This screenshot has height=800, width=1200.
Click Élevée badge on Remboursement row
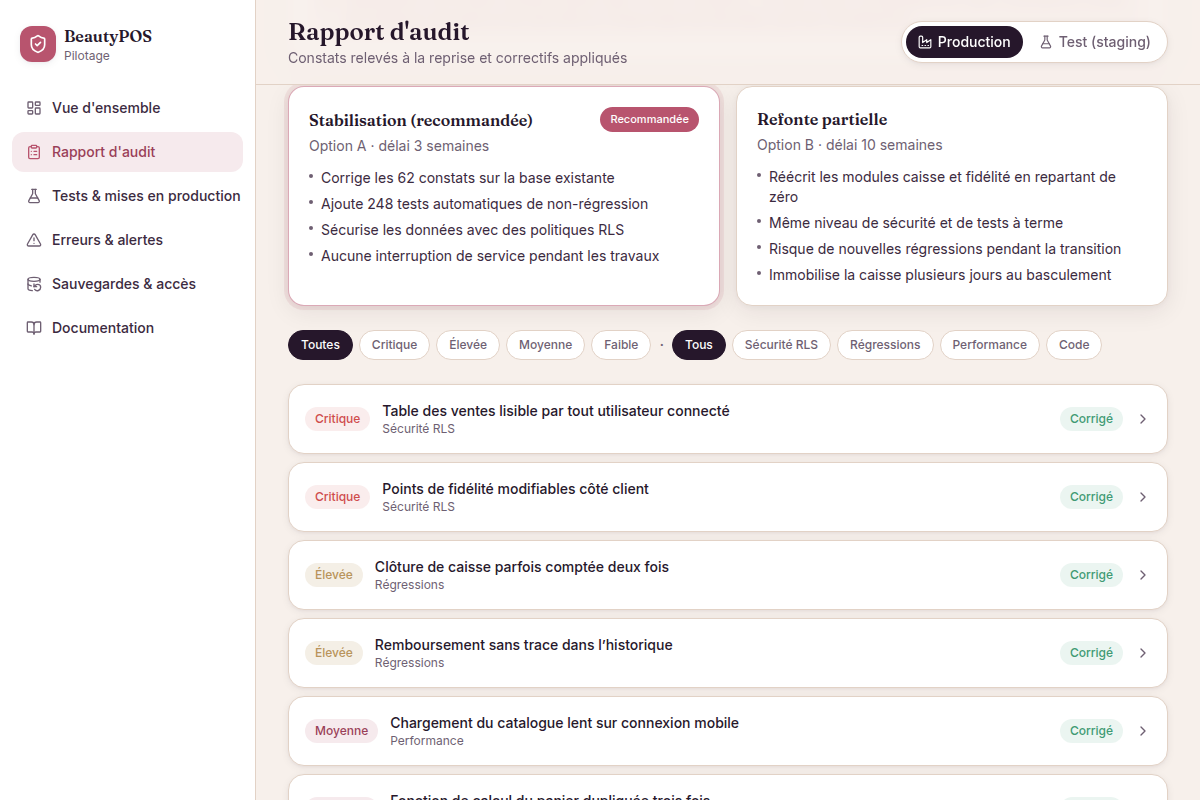click(x=334, y=653)
